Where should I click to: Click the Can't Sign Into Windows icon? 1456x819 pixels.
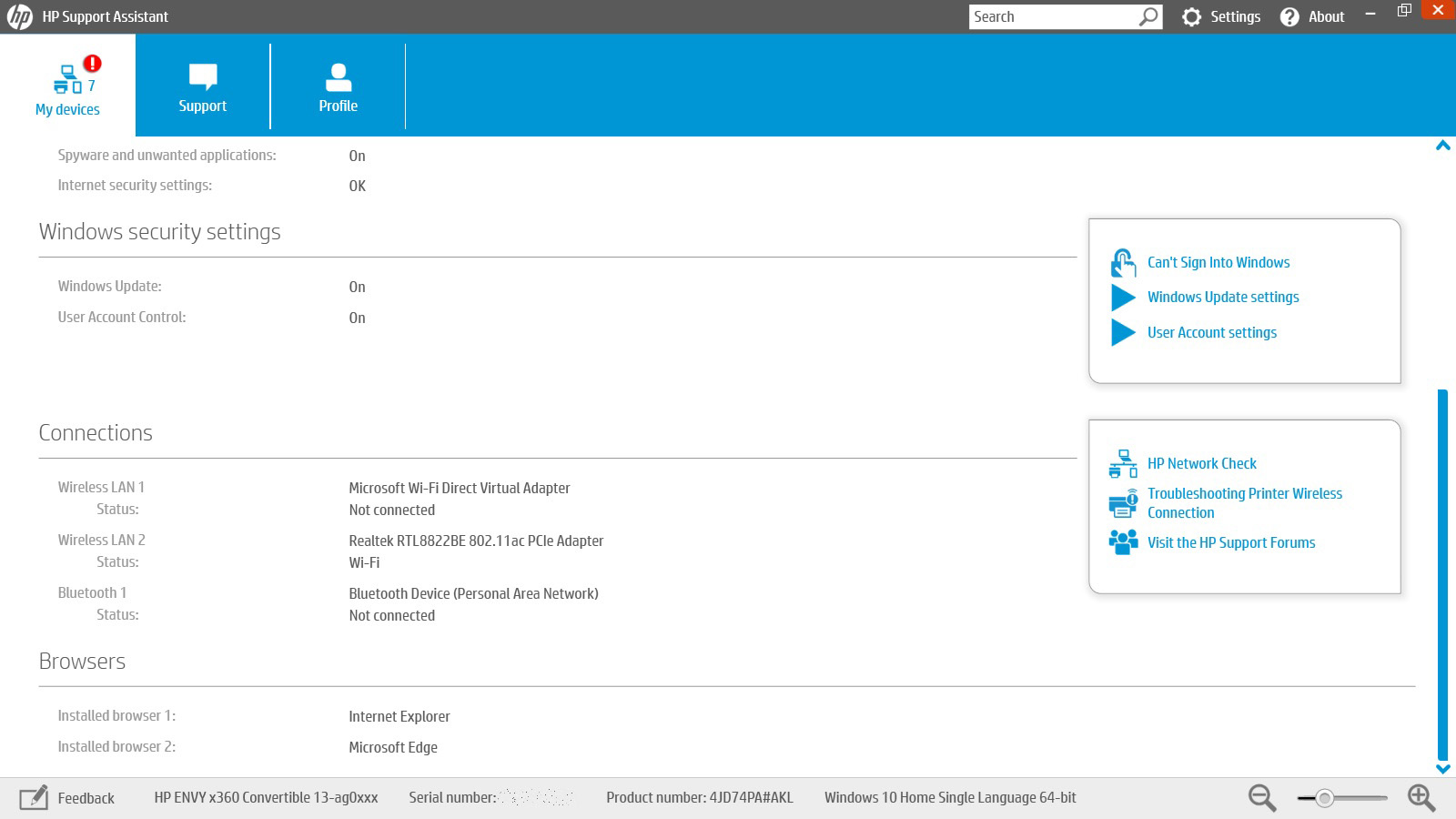(x=1123, y=263)
